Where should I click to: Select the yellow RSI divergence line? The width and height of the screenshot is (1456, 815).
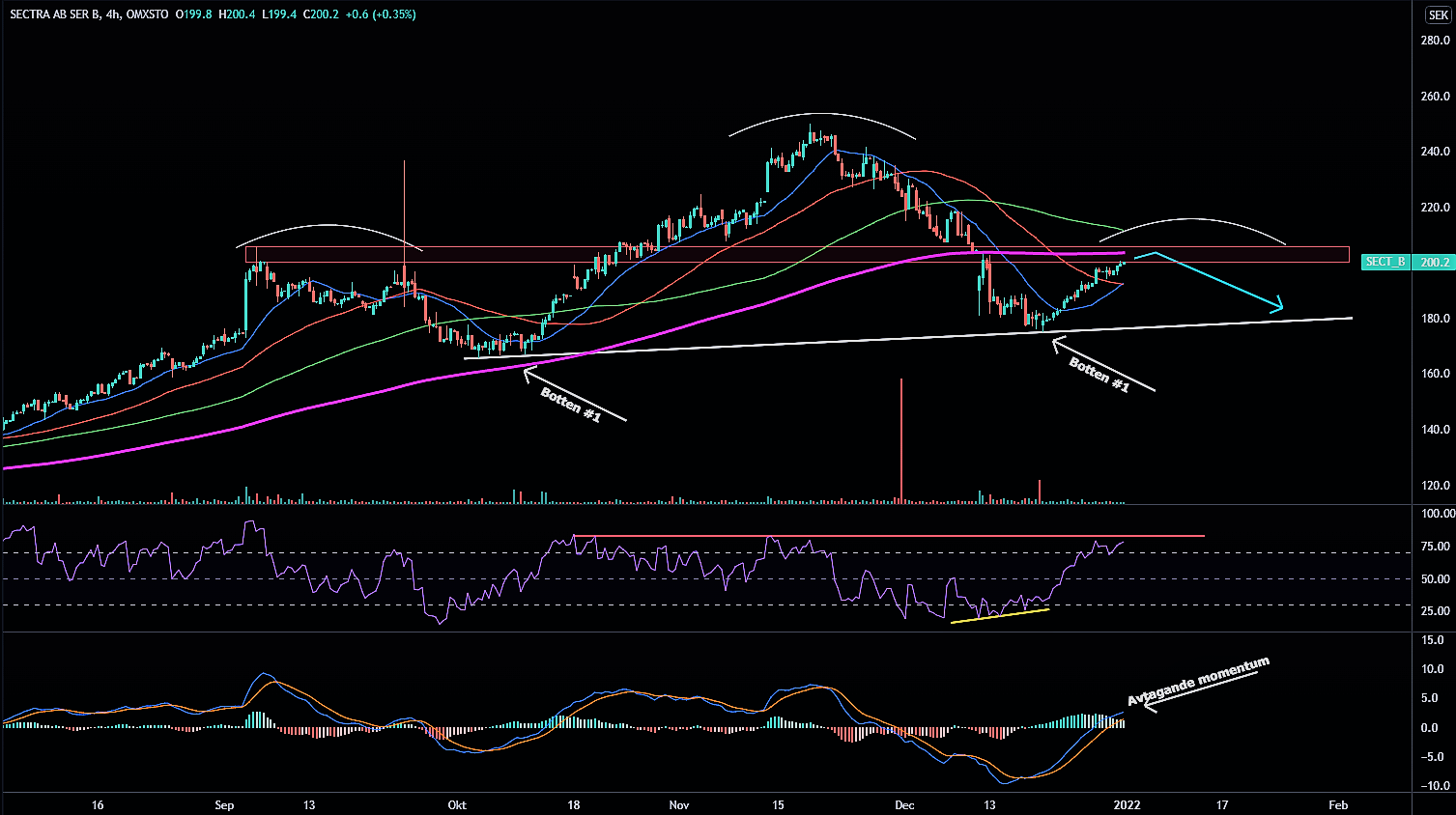(1000, 616)
